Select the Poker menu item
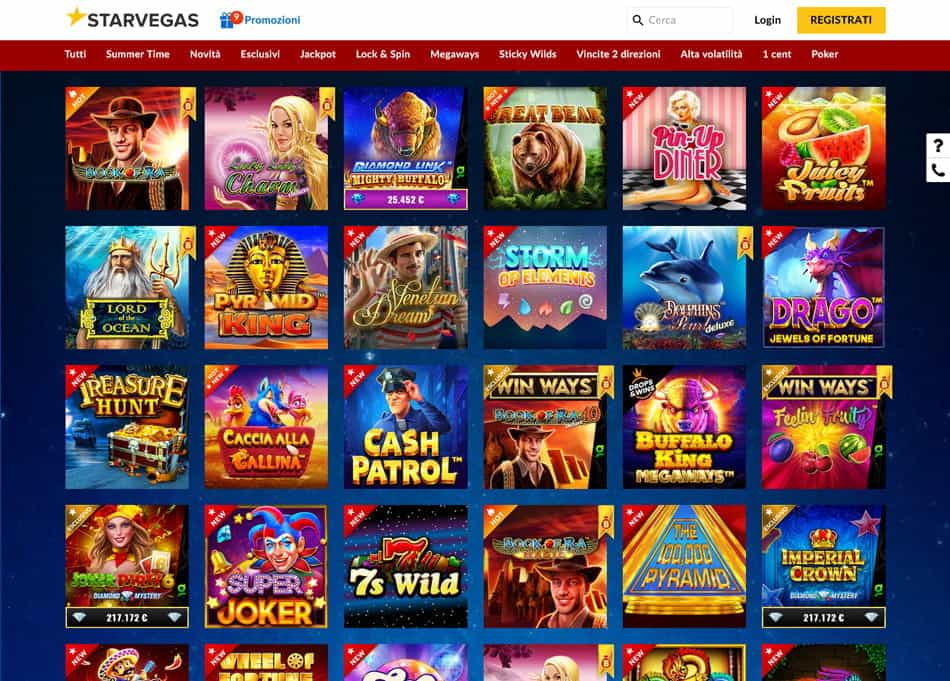Image resolution: width=950 pixels, height=681 pixels. (x=825, y=54)
